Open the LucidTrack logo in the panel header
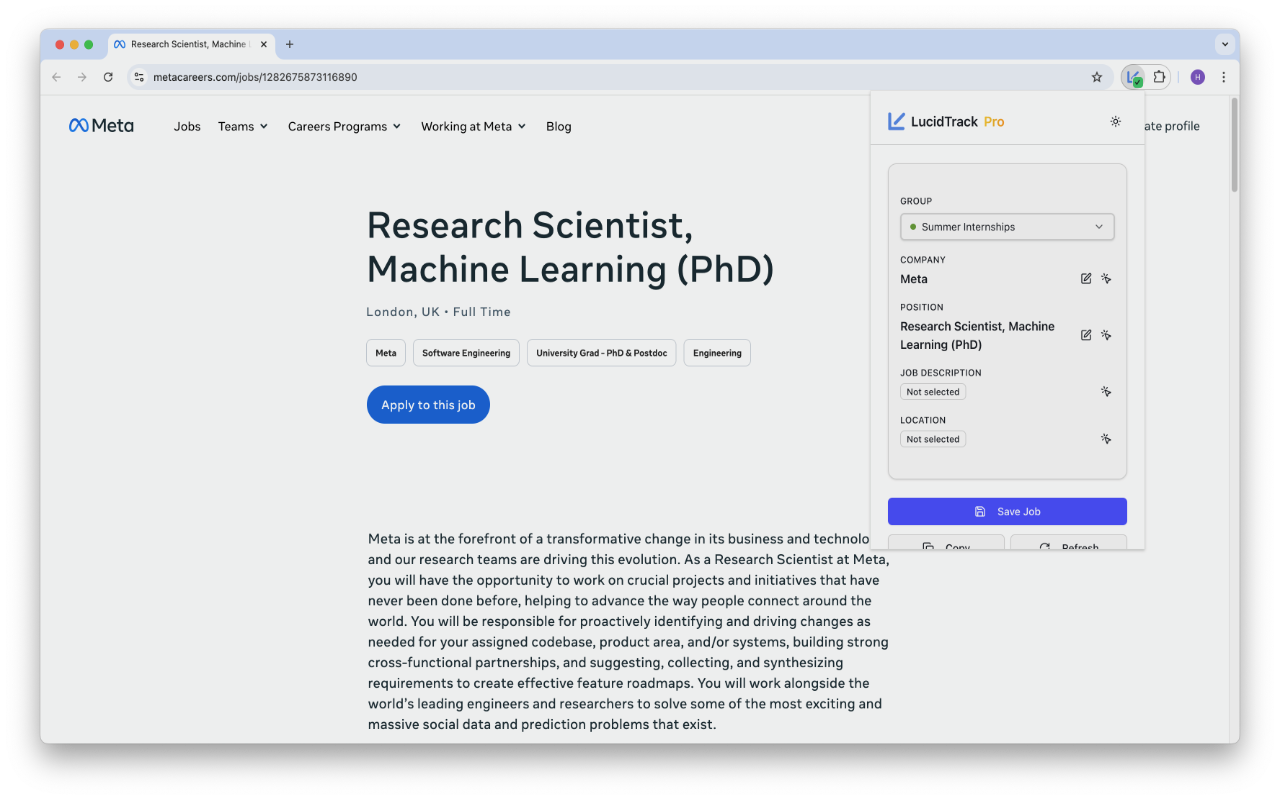 pyautogui.click(x=895, y=120)
